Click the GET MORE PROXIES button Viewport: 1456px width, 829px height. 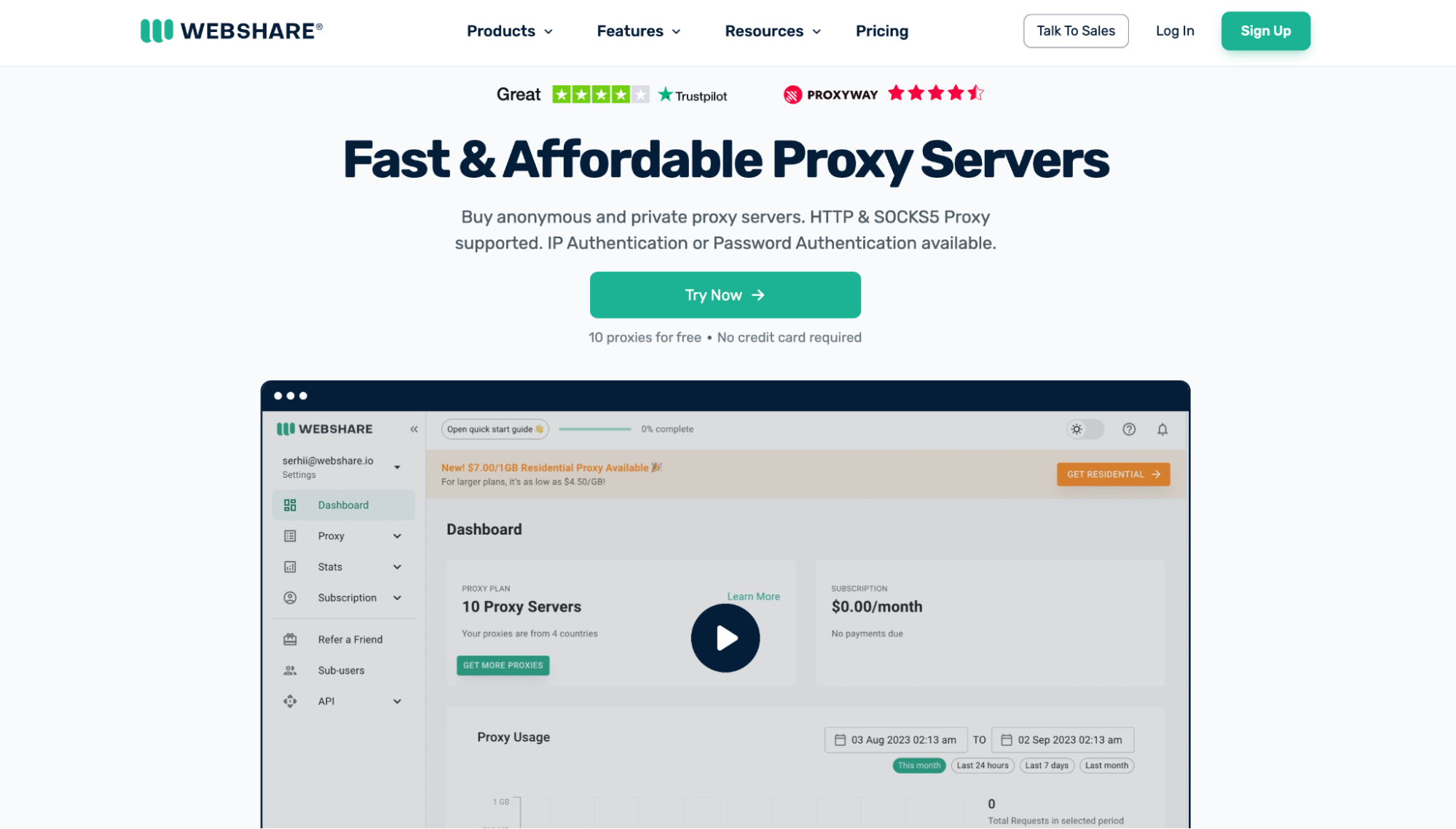tap(505, 664)
